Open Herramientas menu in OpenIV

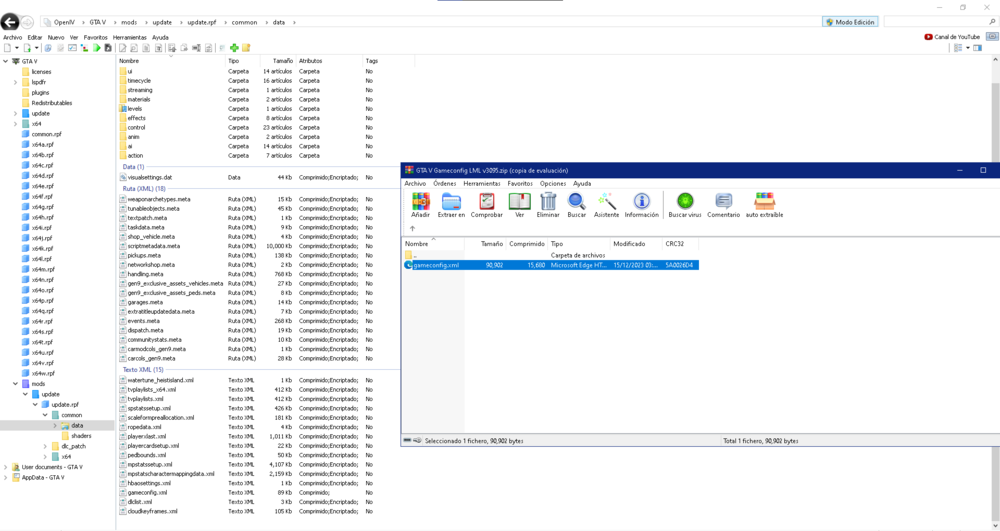[129, 38]
